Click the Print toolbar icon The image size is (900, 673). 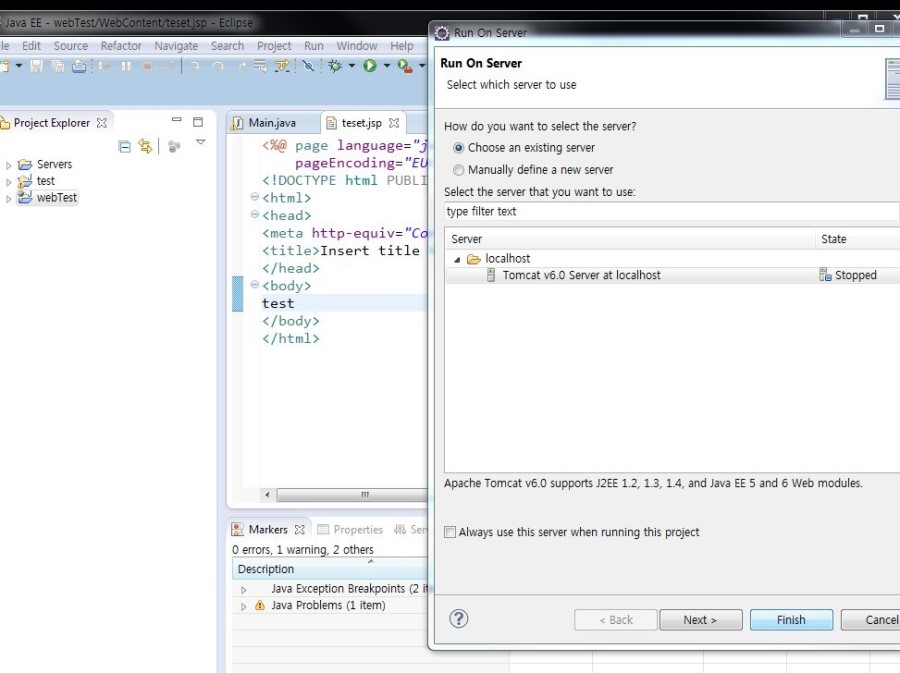[x=79, y=66]
